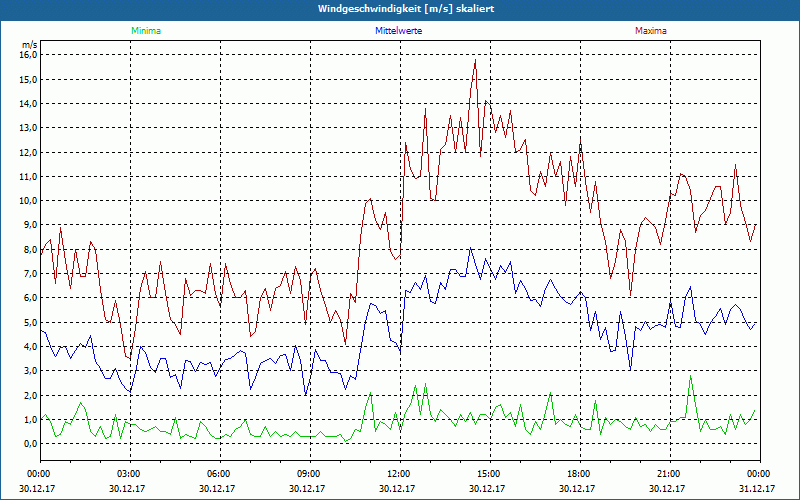Click the 0,0 y-axis value
This screenshot has width=800, height=500.
[31, 444]
